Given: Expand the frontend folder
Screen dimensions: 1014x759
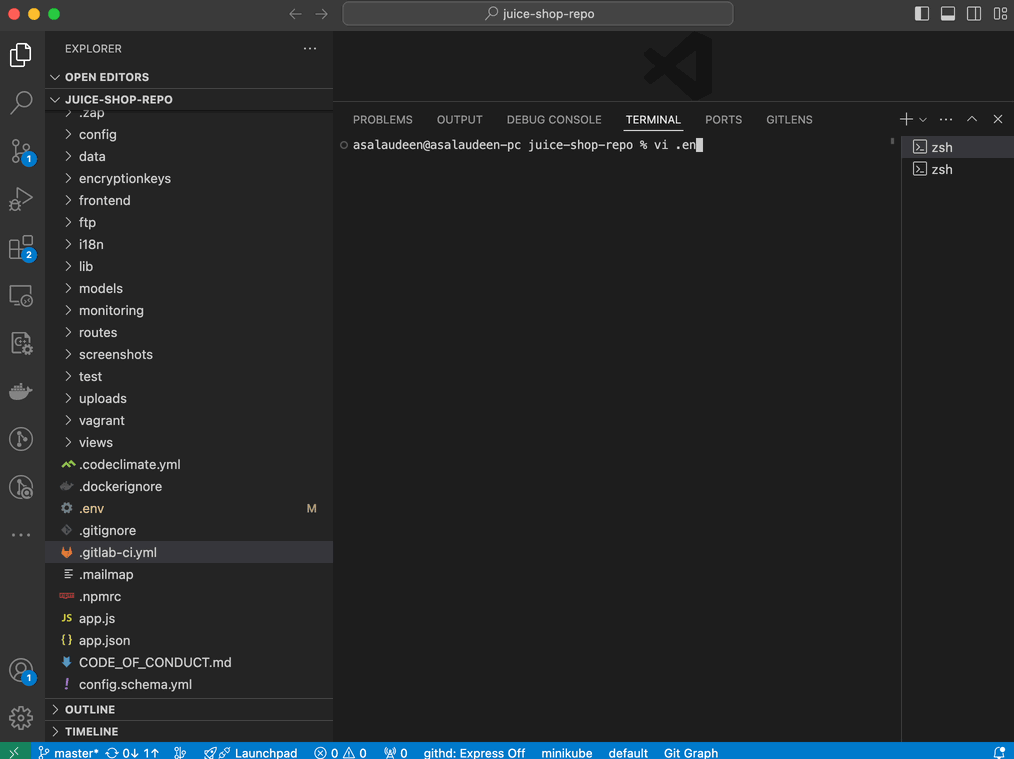Looking at the screenshot, I should point(102,200).
